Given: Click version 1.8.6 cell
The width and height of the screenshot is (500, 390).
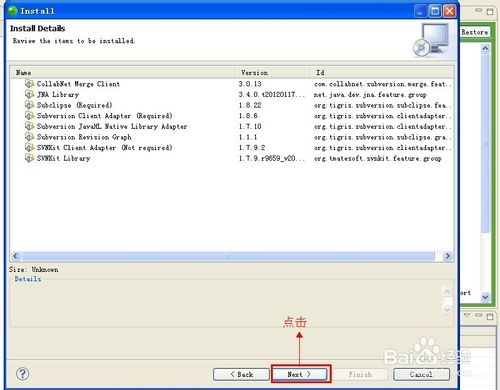Looking at the screenshot, I should (248, 116).
